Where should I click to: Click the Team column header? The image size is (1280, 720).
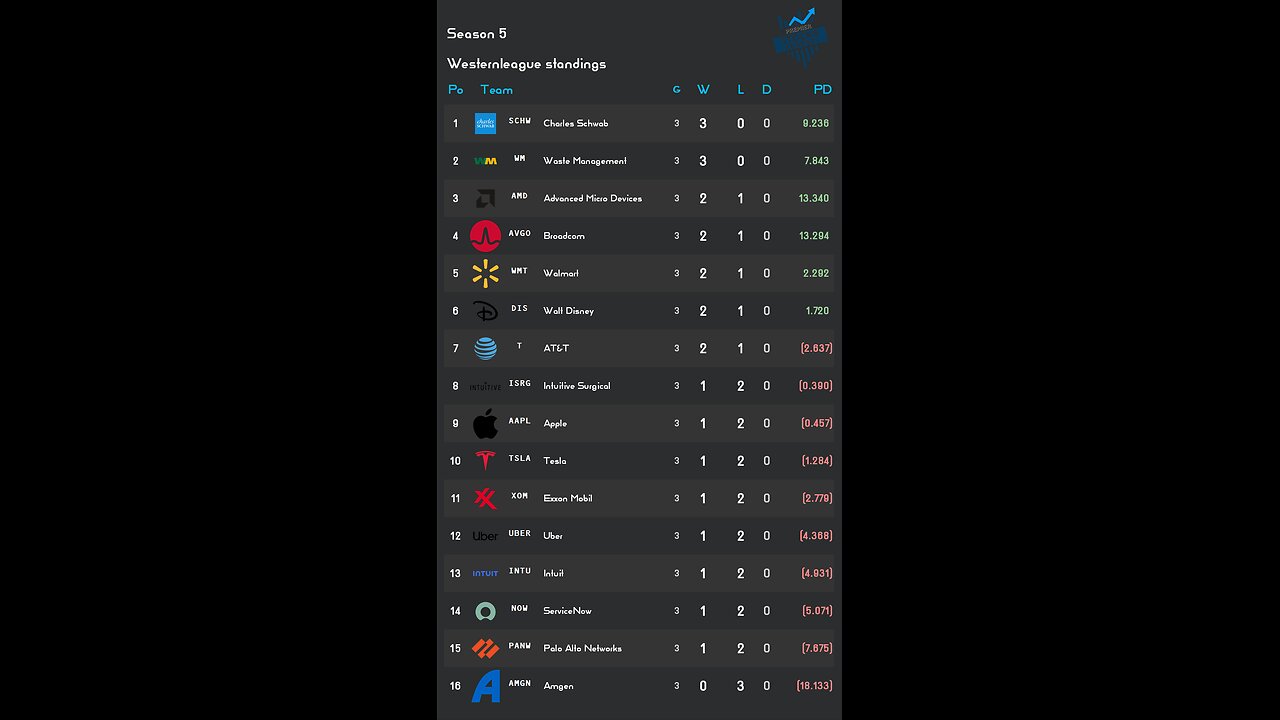tap(496, 90)
